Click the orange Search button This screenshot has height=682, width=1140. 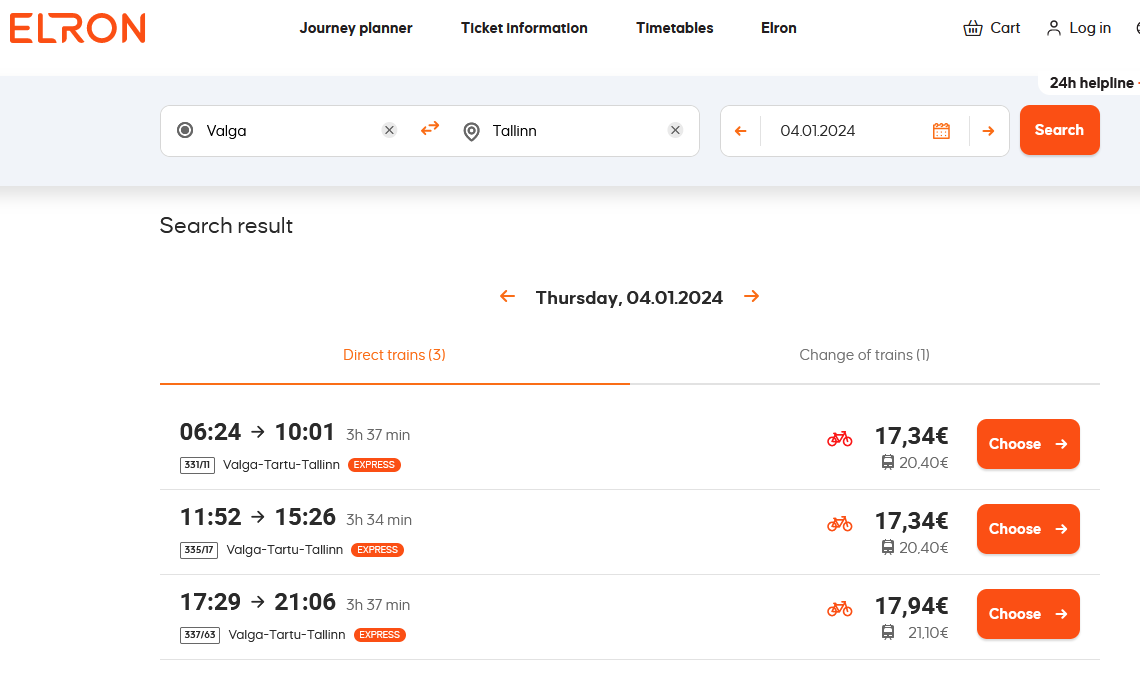pos(1059,130)
